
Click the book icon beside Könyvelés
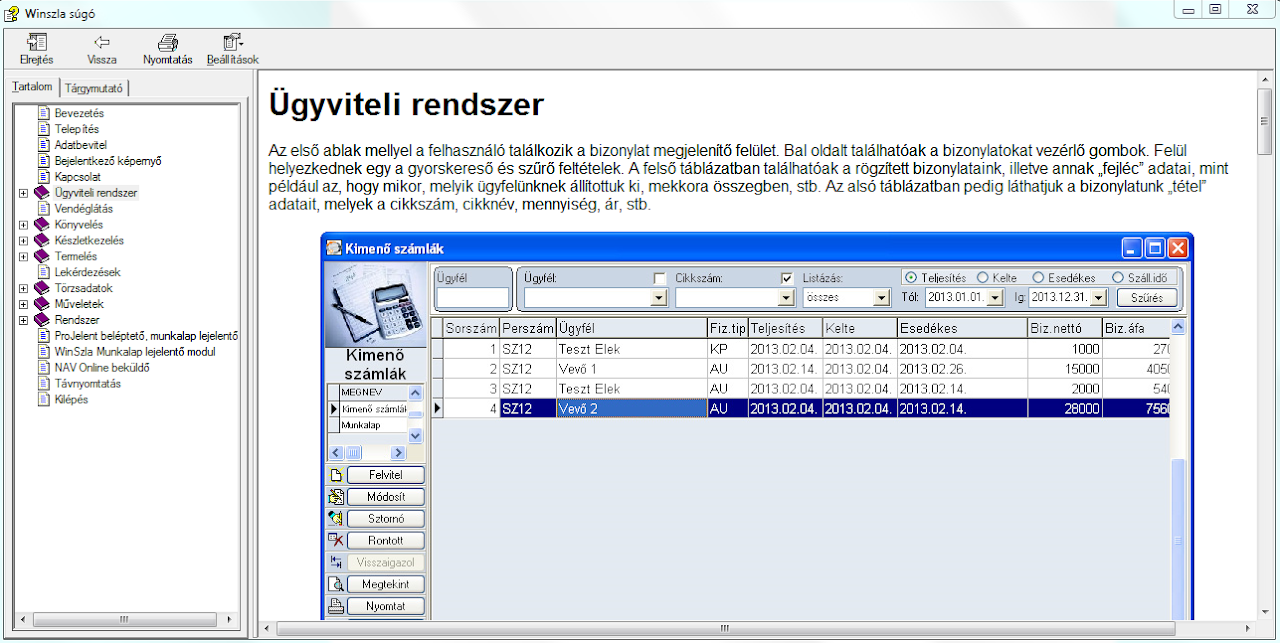pyautogui.click(x=41, y=225)
